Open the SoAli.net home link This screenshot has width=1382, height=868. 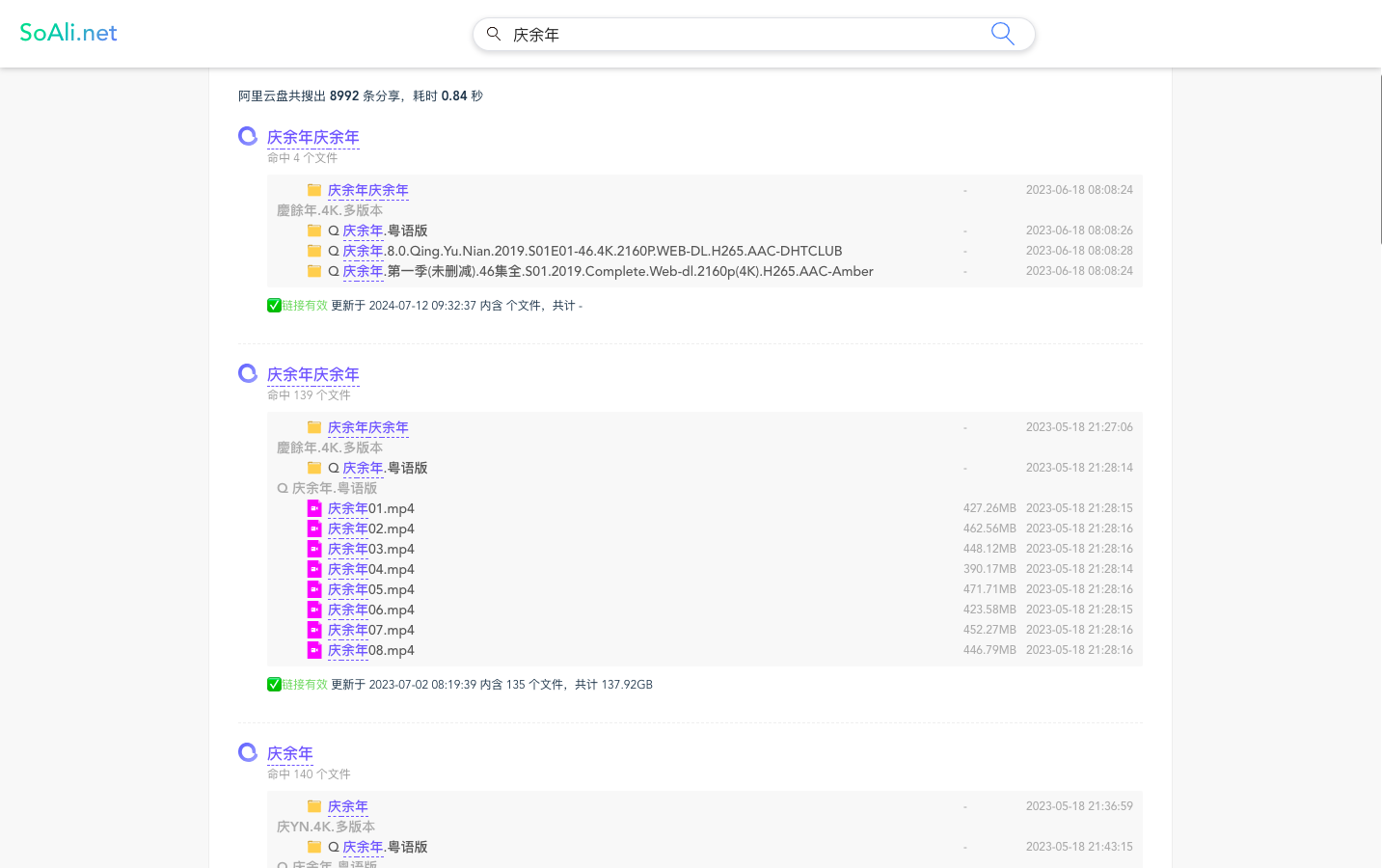[x=68, y=32]
